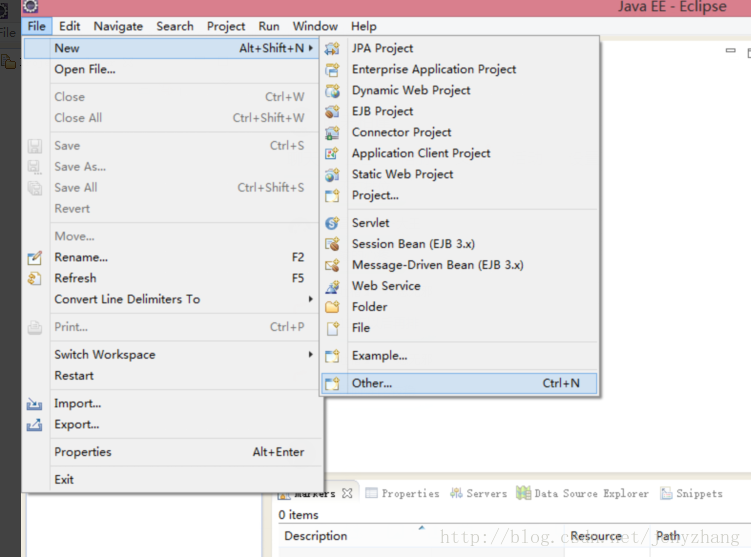Close the Markers view tab
The height and width of the screenshot is (557, 751).
347,493
